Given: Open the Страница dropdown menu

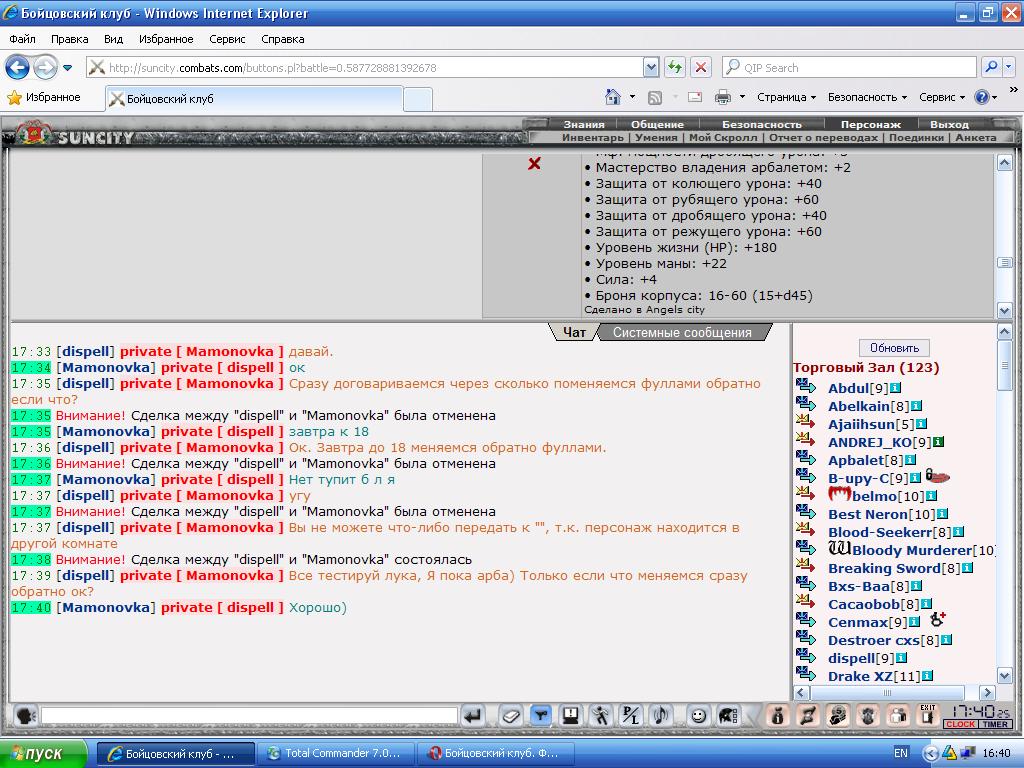Looking at the screenshot, I should pos(786,97).
